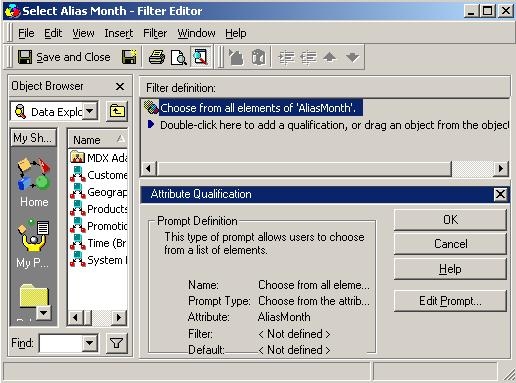Select the MDX Adapter folder item
The height and width of the screenshot is (383, 516).
[x=99, y=158]
